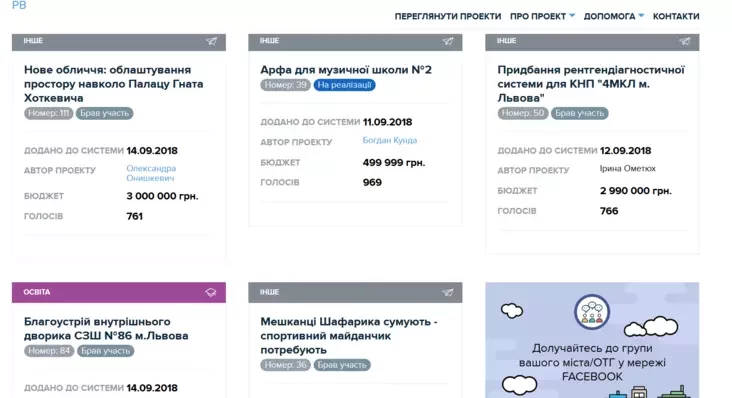The width and height of the screenshot is (732, 398).
Task: Expand the ДОПОМОГА dropdown arrow
Action: (x=641, y=16)
